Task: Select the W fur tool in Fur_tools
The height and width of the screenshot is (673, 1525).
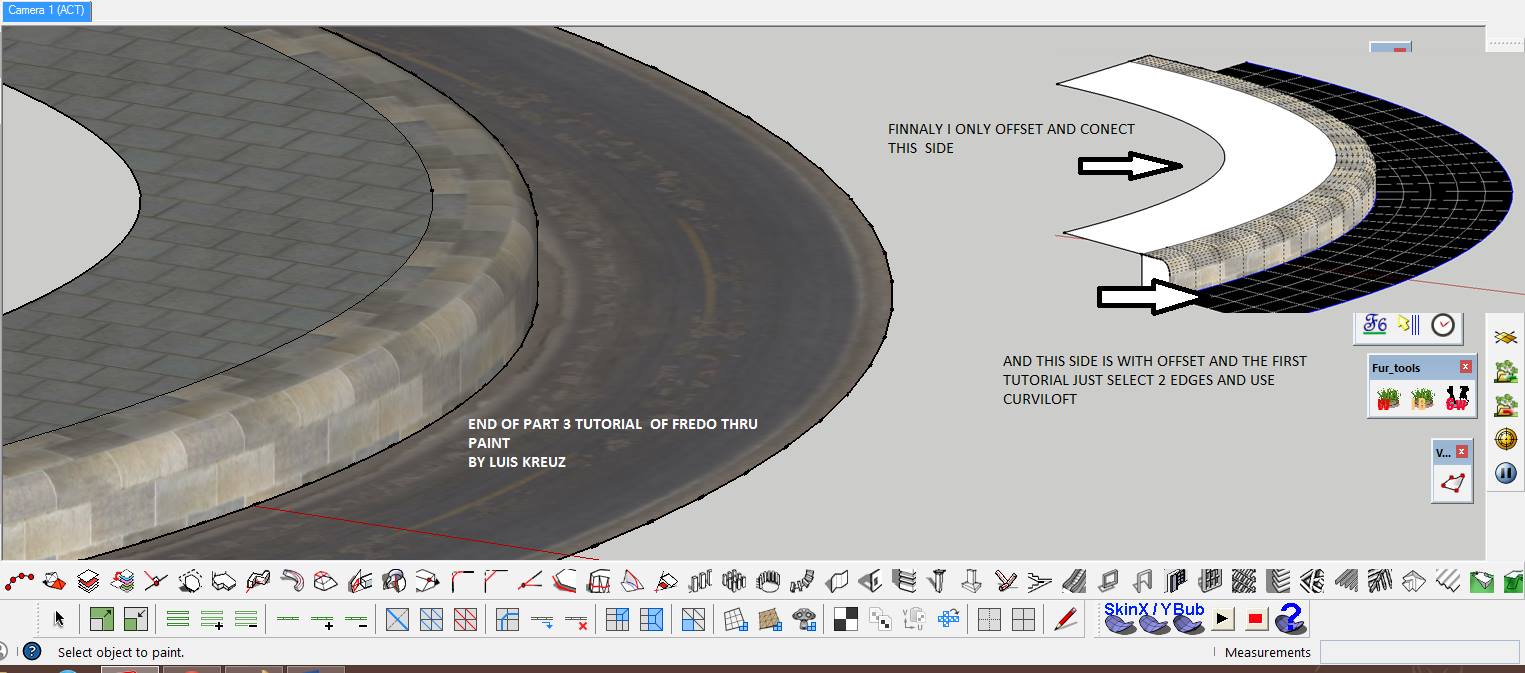Action: [x=1388, y=397]
